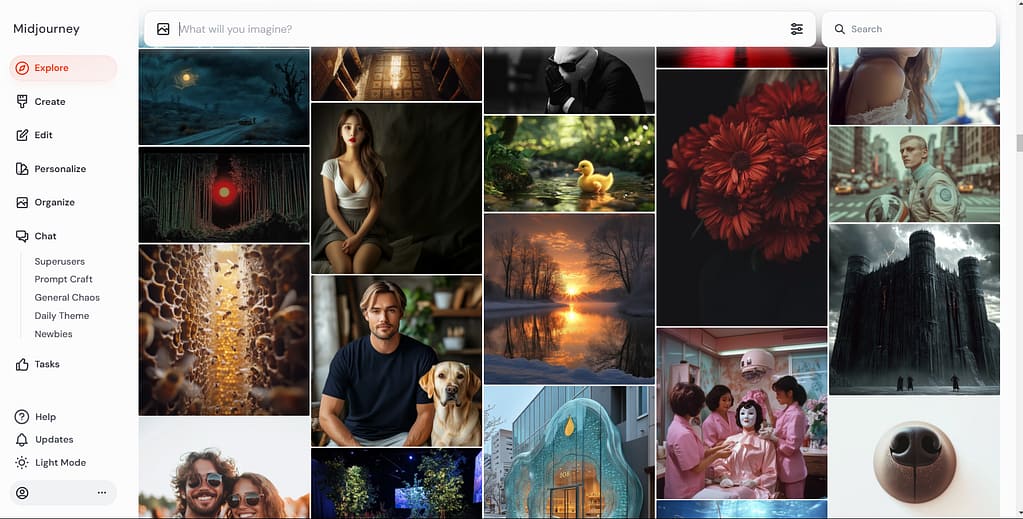Switch to Light Mode label

(x=61, y=462)
